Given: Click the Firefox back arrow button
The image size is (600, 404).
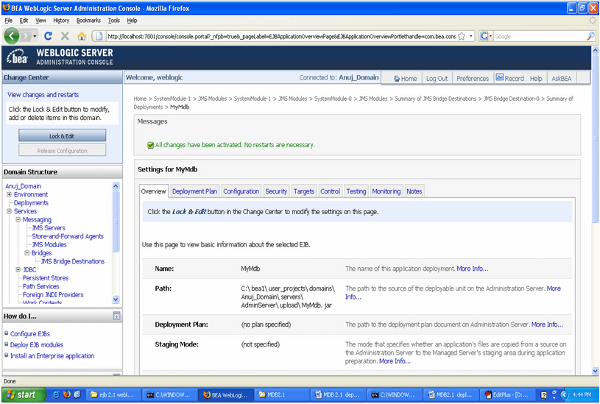Looking at the screenshot, I should 11,36.
